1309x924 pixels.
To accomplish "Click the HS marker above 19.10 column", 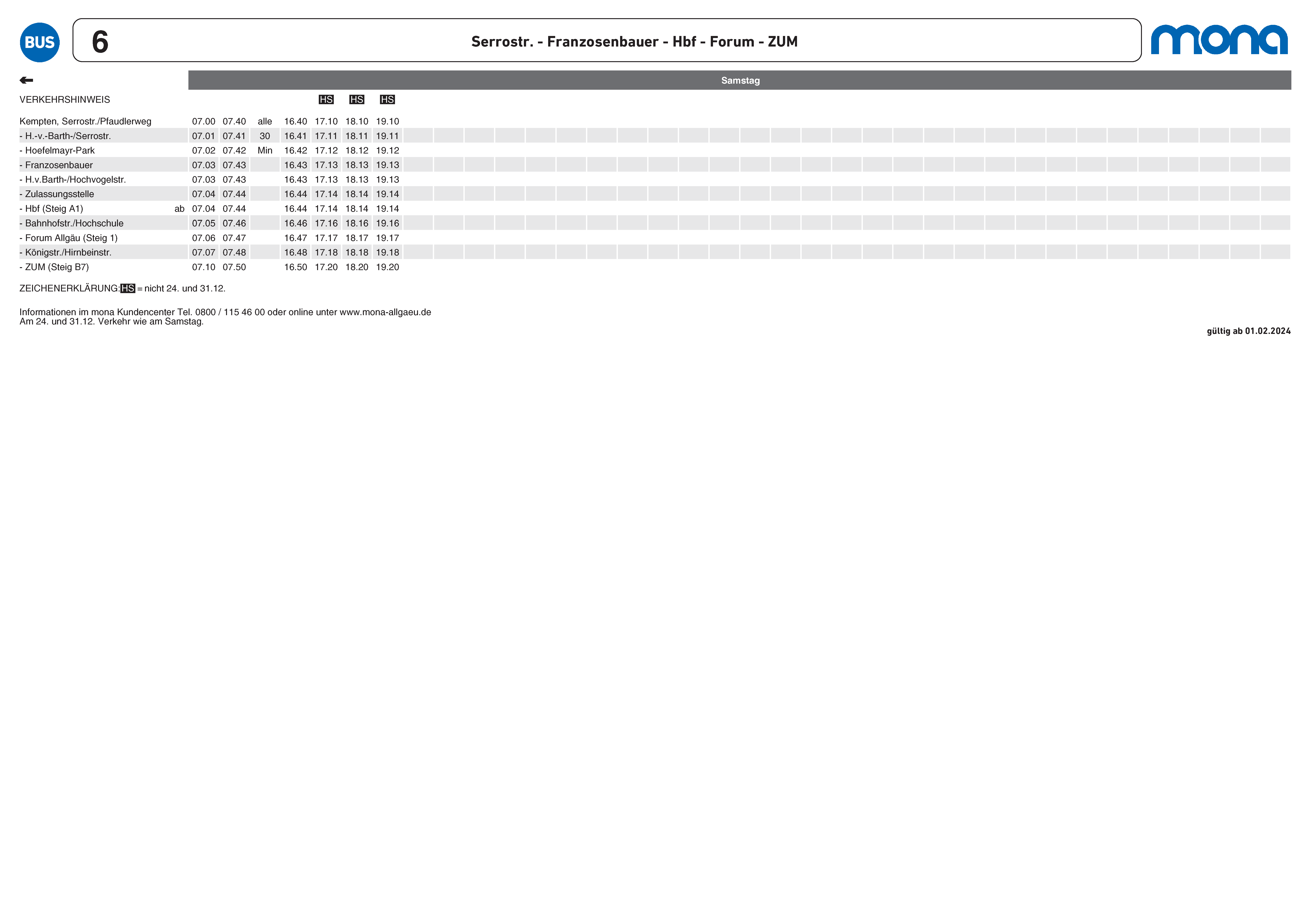I will coord(388,100).
